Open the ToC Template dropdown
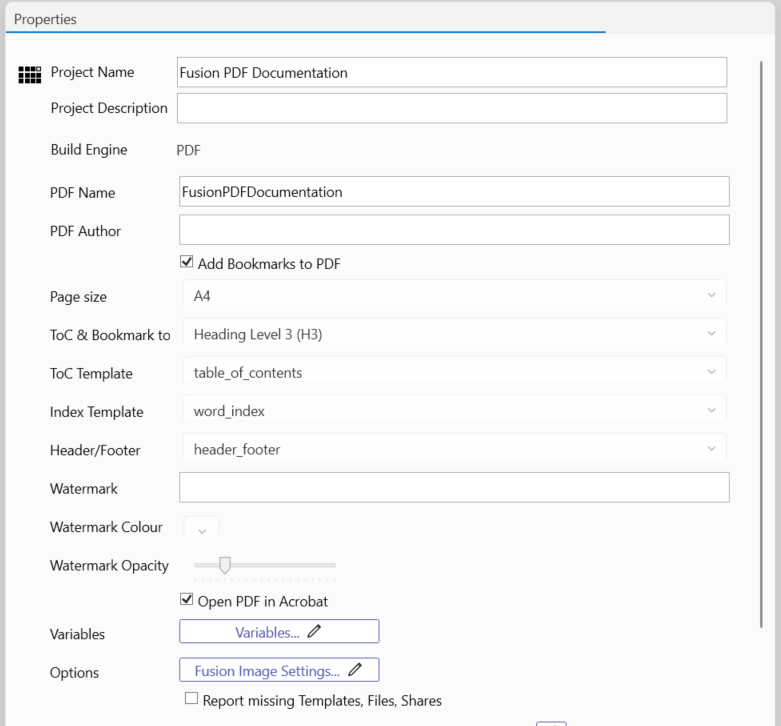The image size is (781, 726). click(454, 372)
